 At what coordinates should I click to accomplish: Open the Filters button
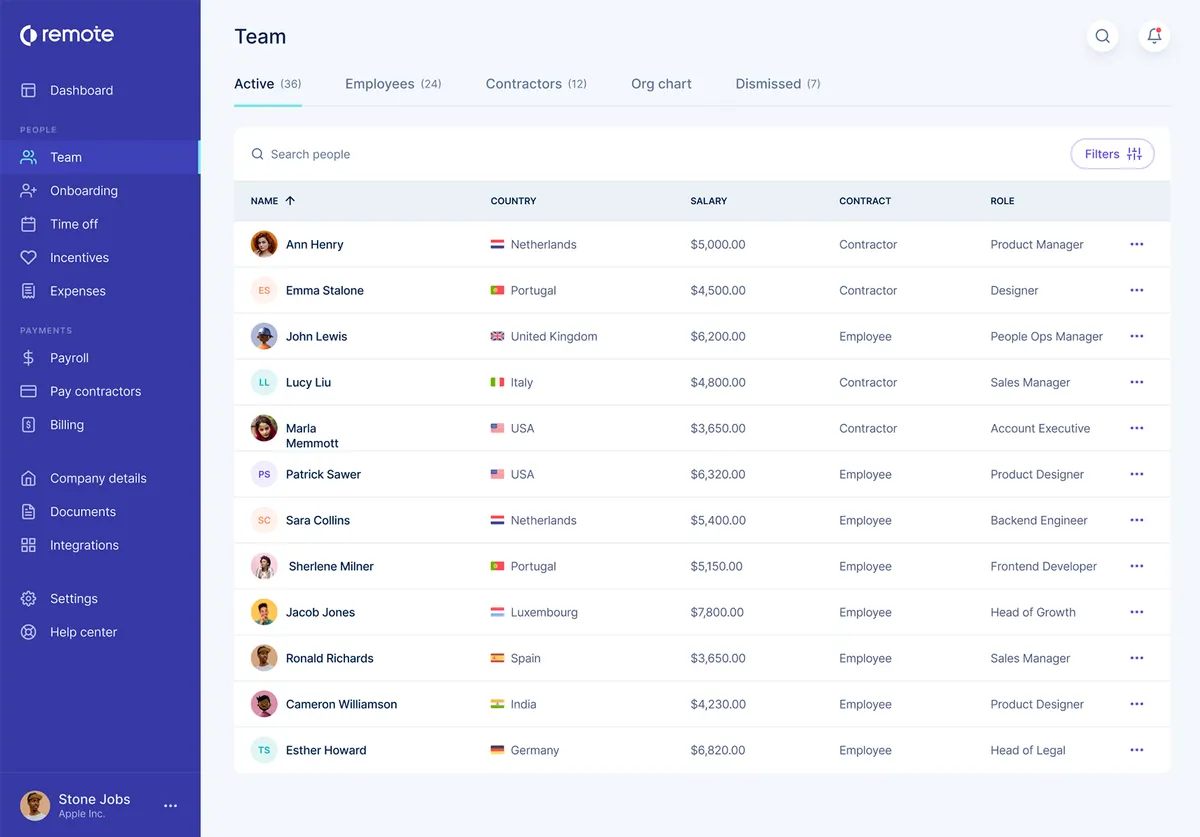(1112, 154)
